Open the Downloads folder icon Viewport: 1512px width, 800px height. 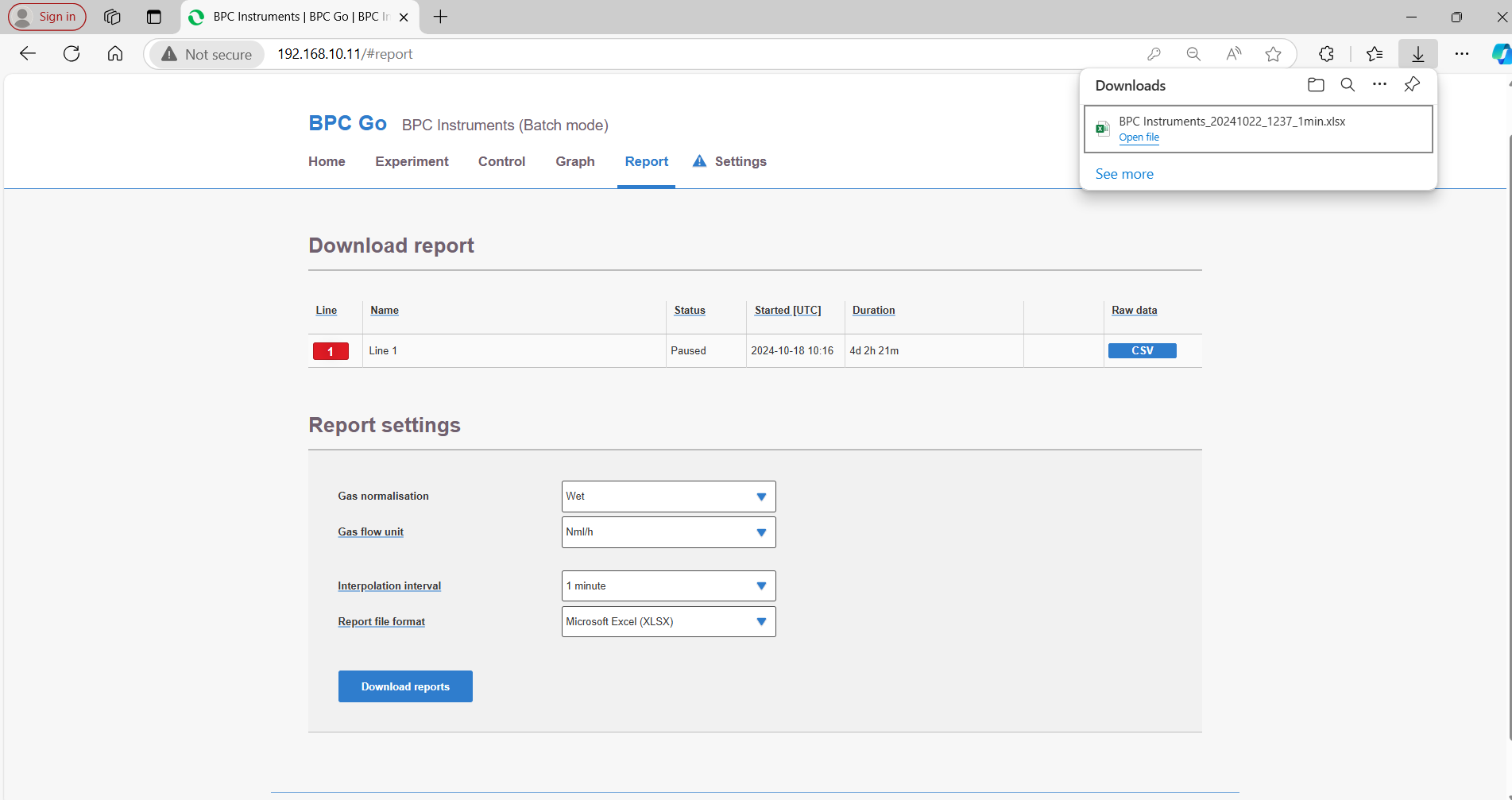point(1316,84)
